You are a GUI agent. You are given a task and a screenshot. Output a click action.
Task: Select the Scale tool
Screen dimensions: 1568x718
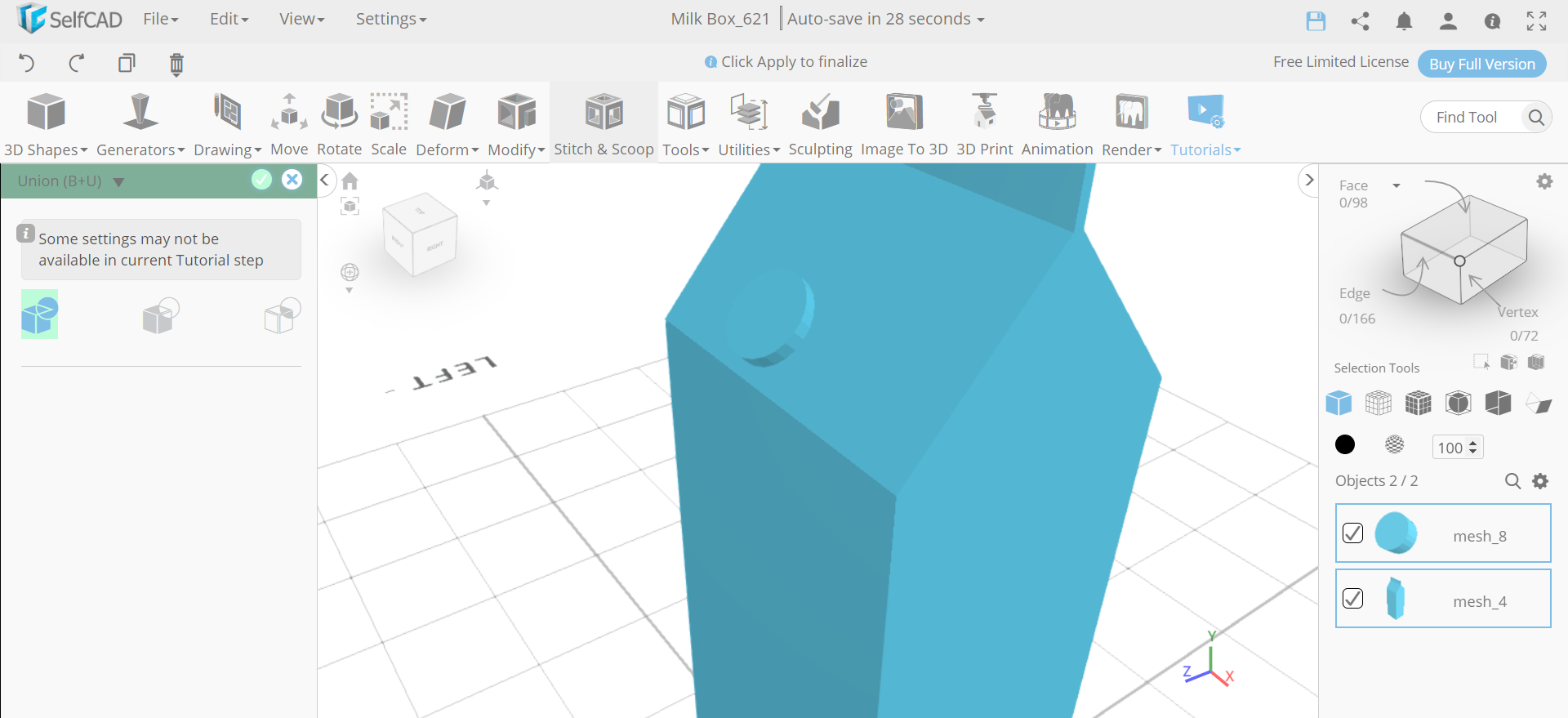click(x=389, y=124)
